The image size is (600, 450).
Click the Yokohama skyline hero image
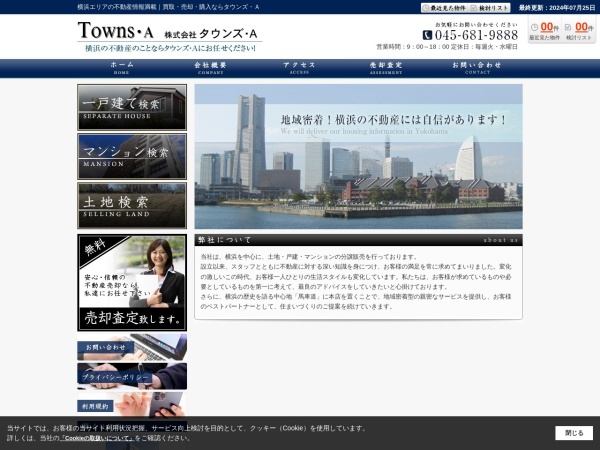coord(358,157)
